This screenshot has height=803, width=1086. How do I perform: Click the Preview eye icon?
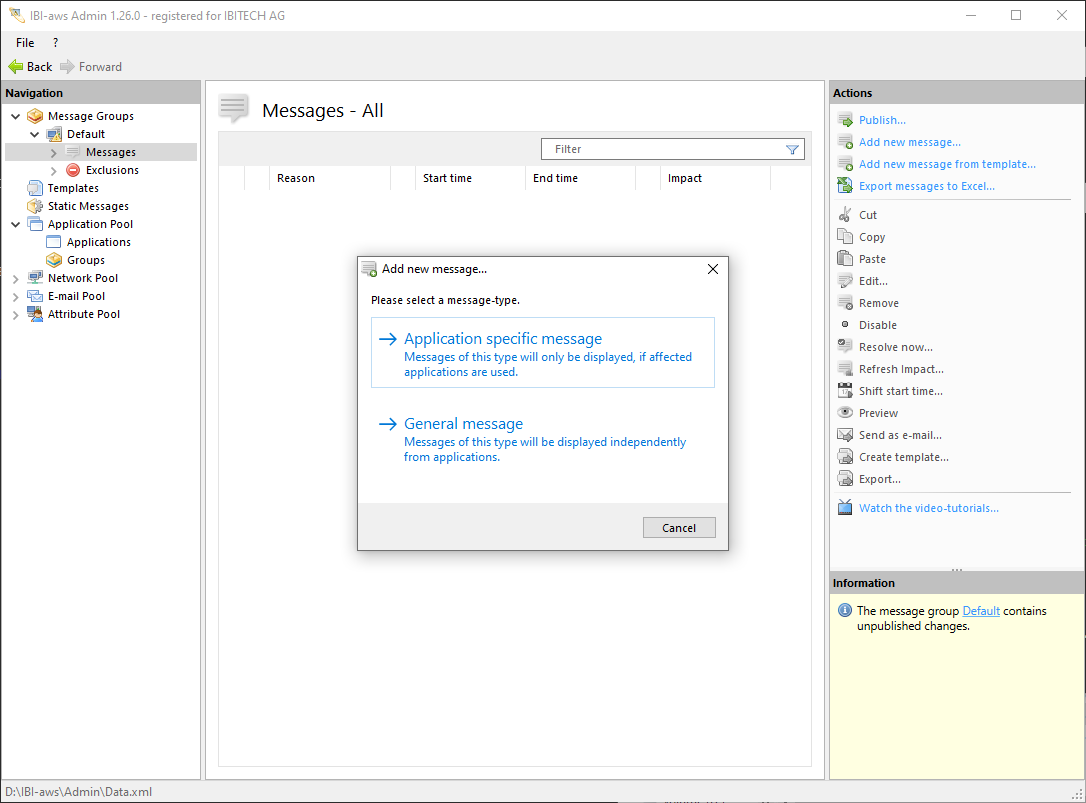[x=845, y=413]
